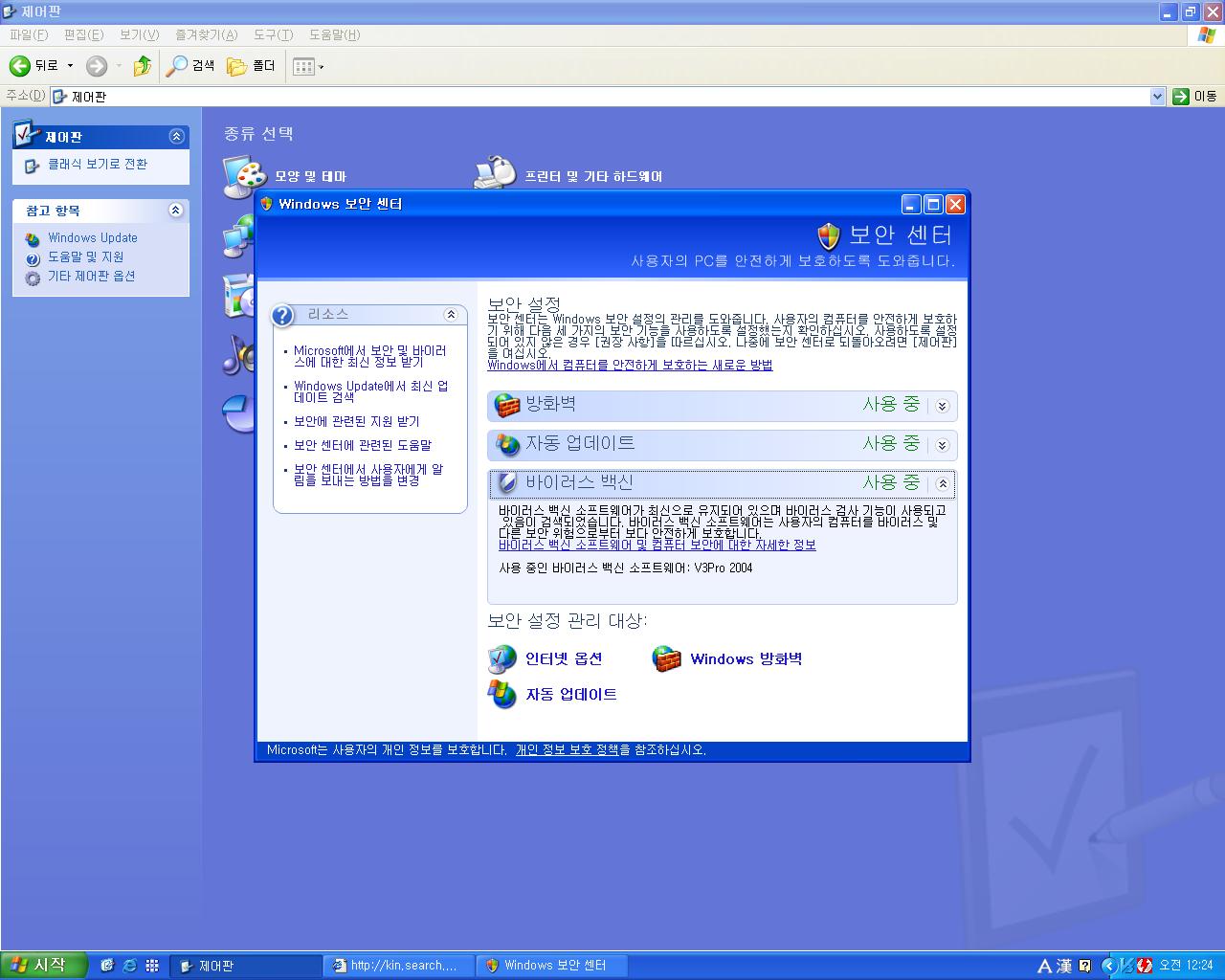Viewport: 1225px width, 980px height.
Task: Click the Views icon in the toolbar
Action: 303,66
